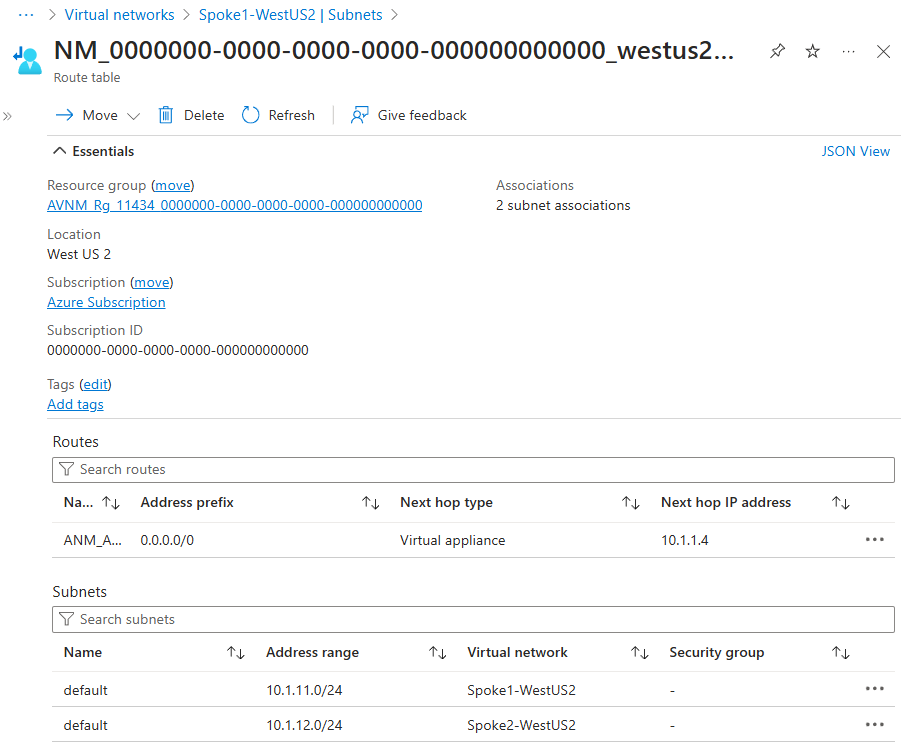
Task: Go to Spoke1-WestUS2 | Subnets breadcrumb
Action: [x=290, y=15]
